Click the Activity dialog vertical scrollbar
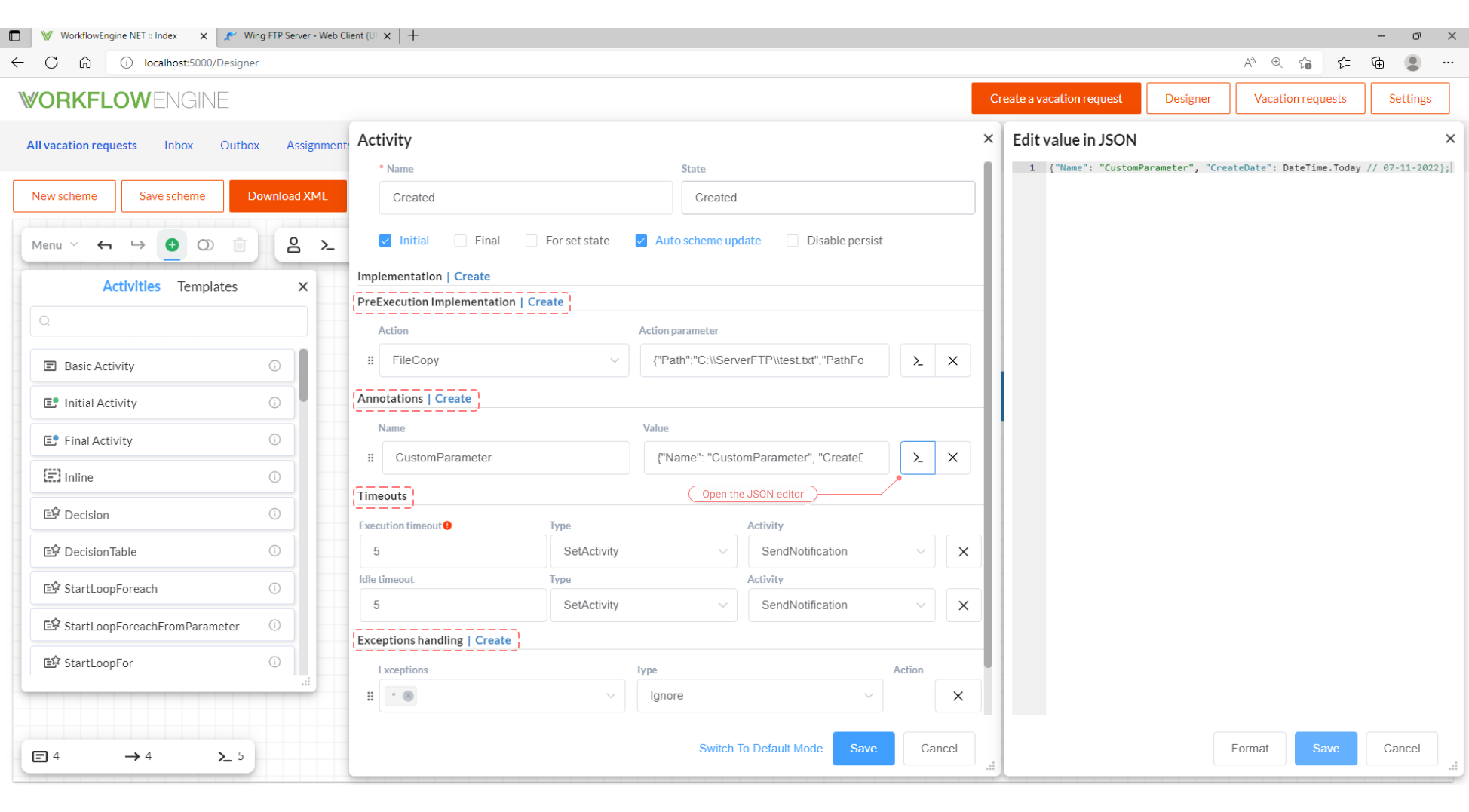 [x=988, y=415]
